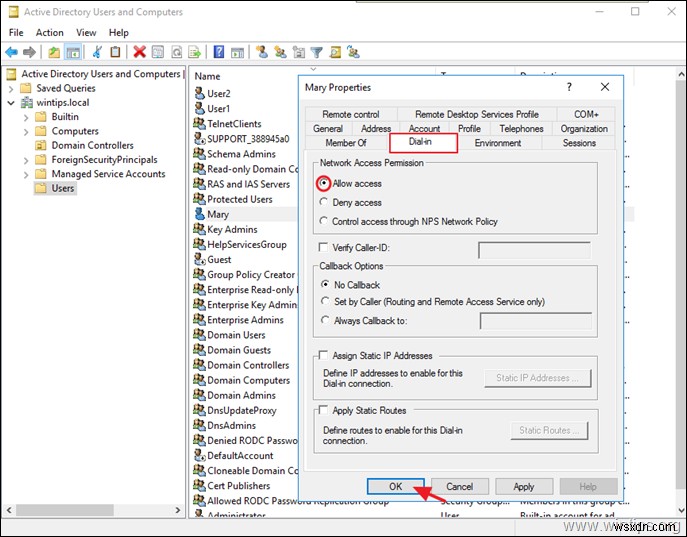Open the View menu
This screenshot has width=687, height=537.
[86, 32]
